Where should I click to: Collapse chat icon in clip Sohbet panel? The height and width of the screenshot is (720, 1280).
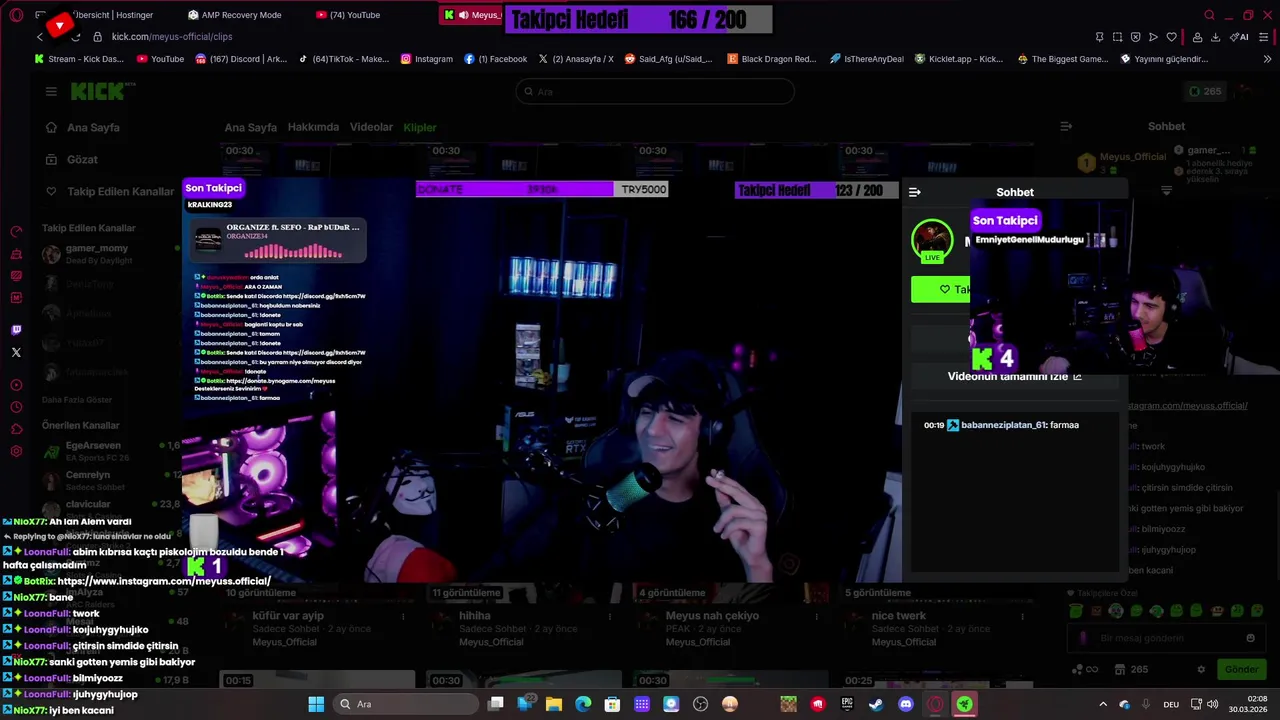point(914,192)
